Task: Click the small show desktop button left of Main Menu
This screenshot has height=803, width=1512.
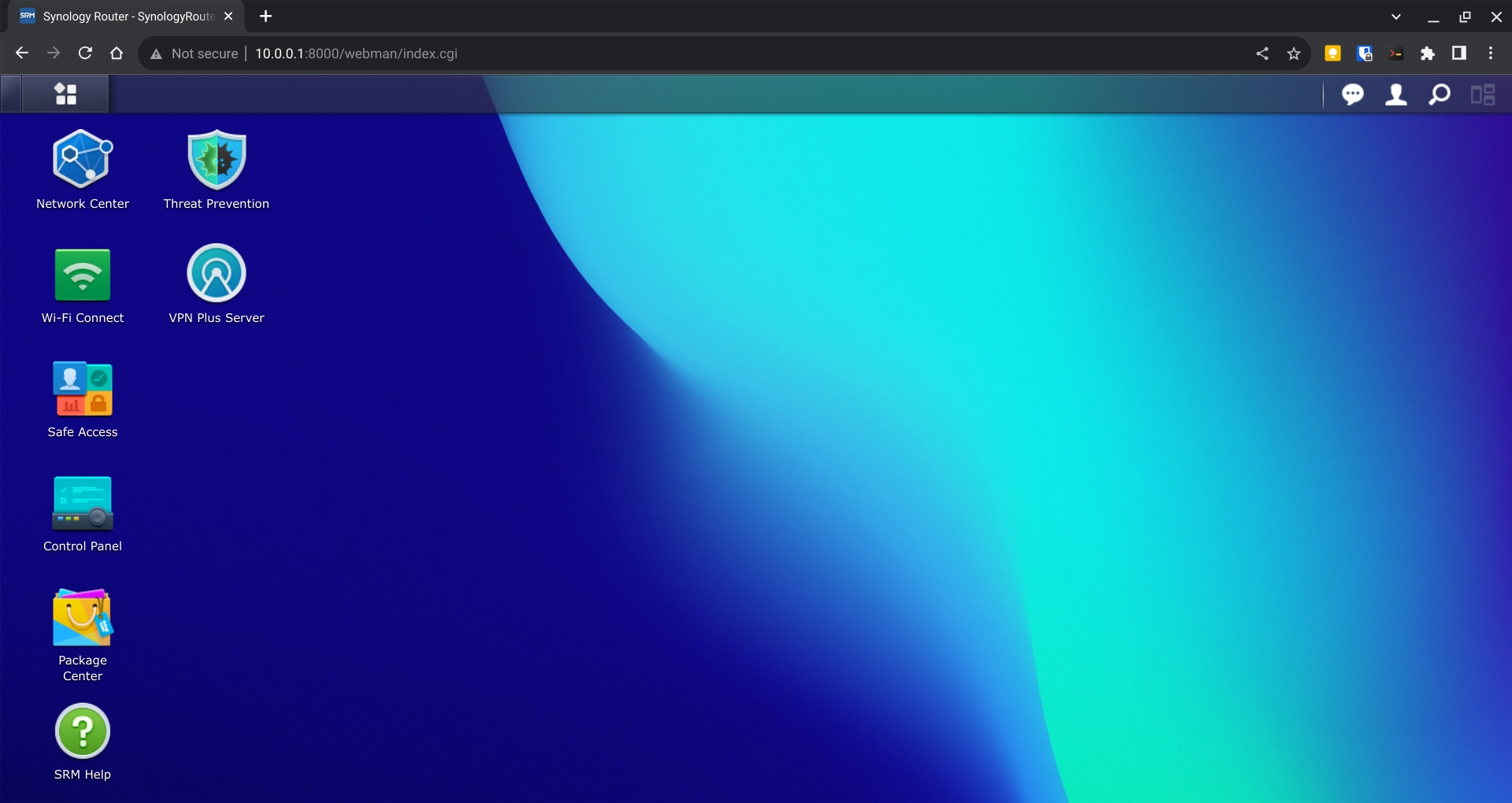Action: pos(11,94)
